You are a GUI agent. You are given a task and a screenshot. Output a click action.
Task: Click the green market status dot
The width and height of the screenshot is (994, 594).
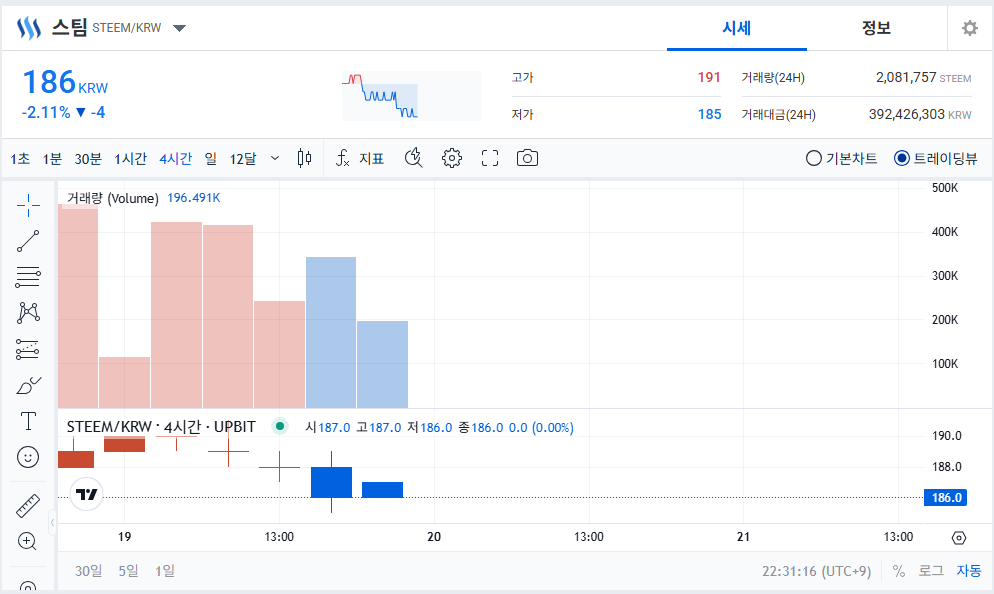coord(280,426)
